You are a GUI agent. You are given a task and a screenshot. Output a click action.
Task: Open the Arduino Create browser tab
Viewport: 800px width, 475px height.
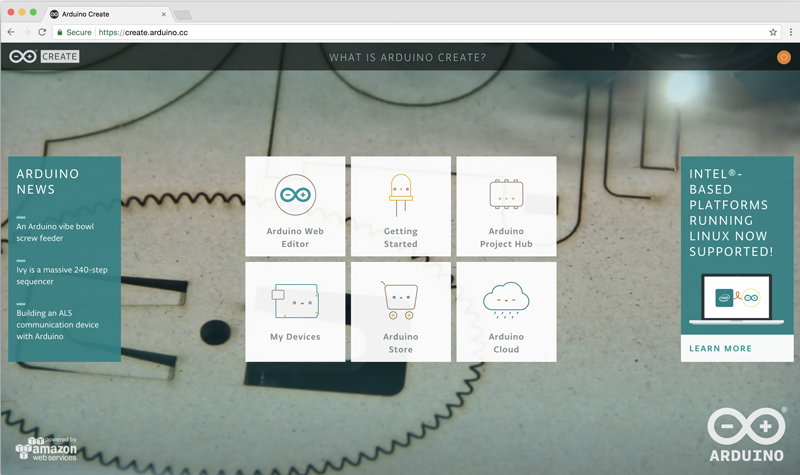coord(105,14)
